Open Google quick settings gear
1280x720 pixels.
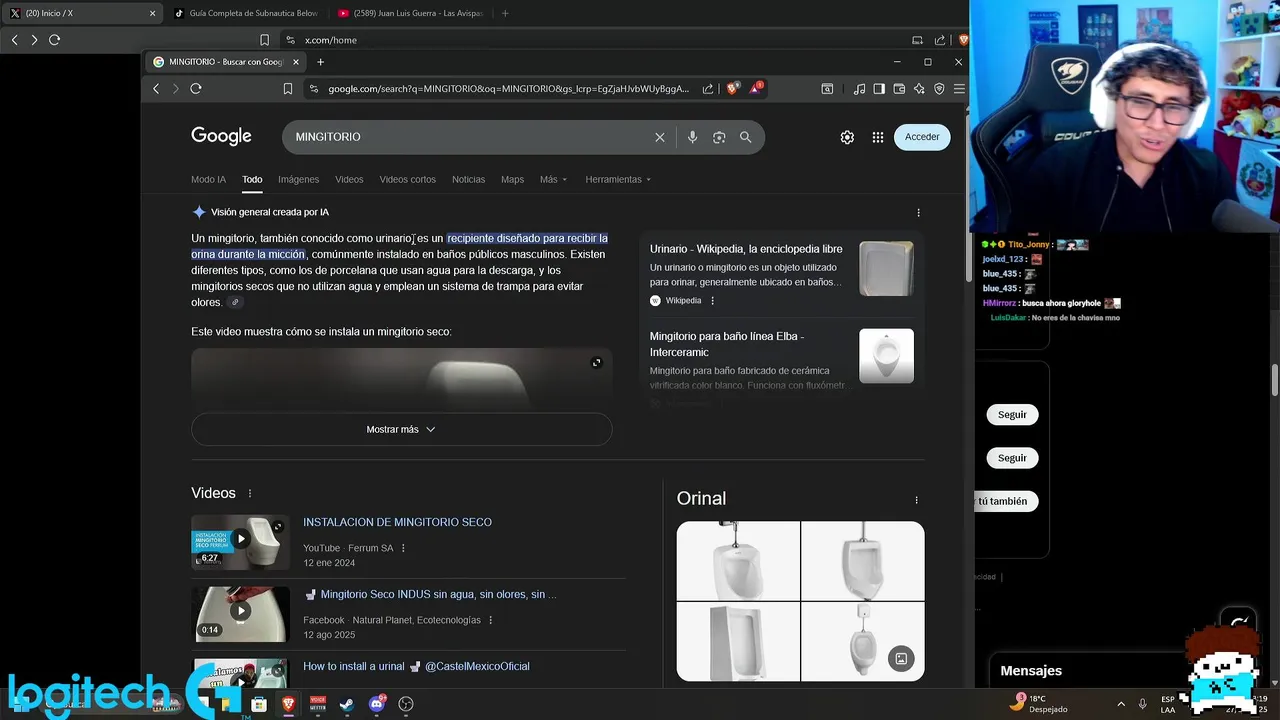coord(847,137)
